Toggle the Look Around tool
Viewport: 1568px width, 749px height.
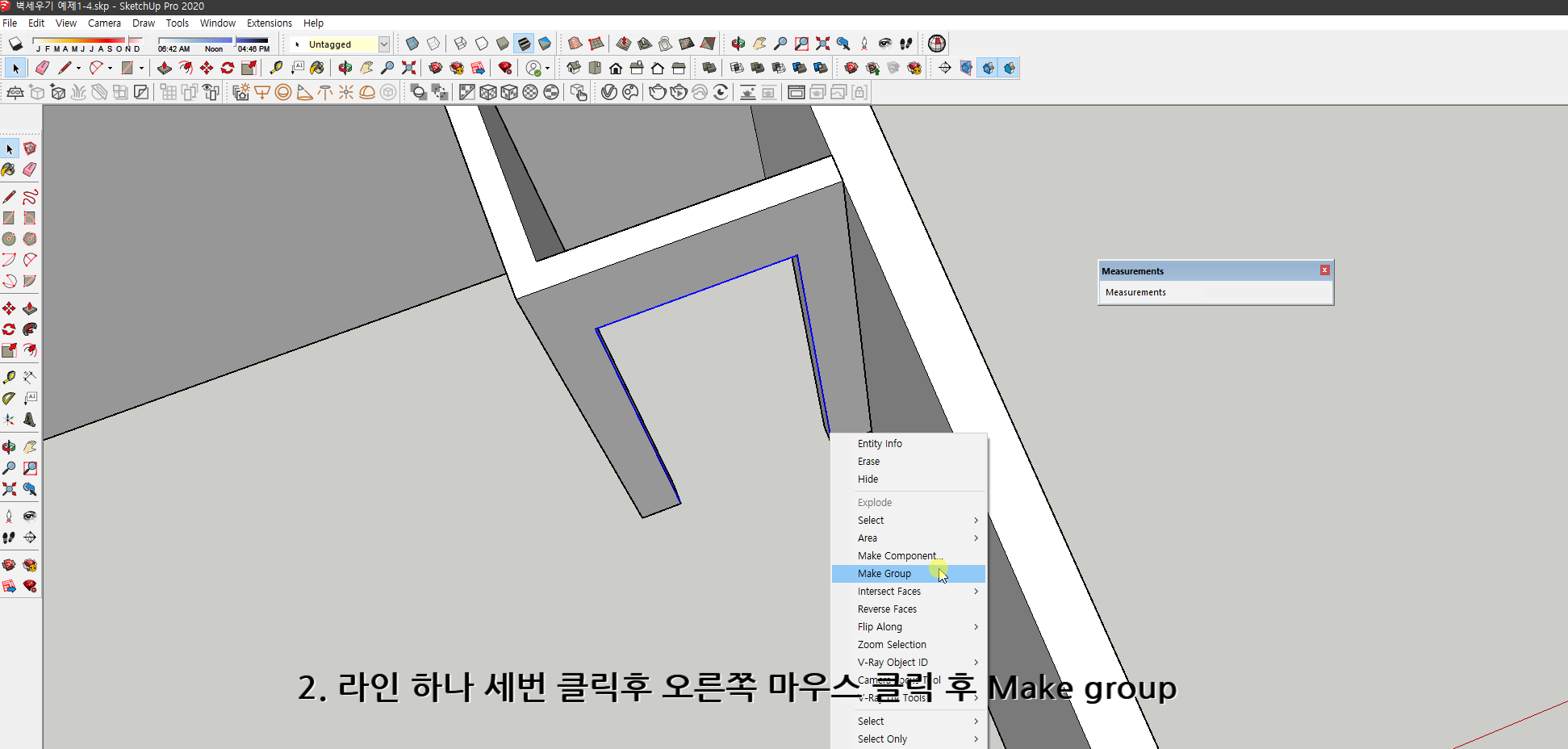[30, 516]
